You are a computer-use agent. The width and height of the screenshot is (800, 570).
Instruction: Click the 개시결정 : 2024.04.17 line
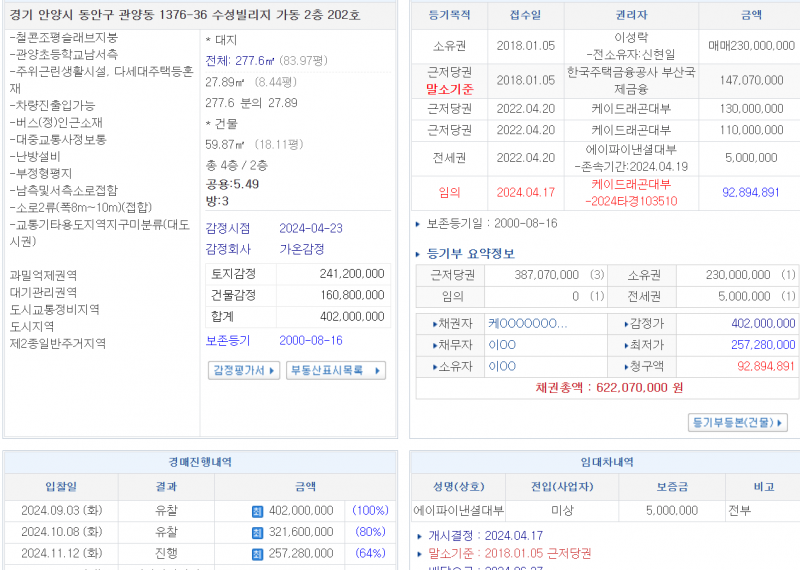pos(485,536)
